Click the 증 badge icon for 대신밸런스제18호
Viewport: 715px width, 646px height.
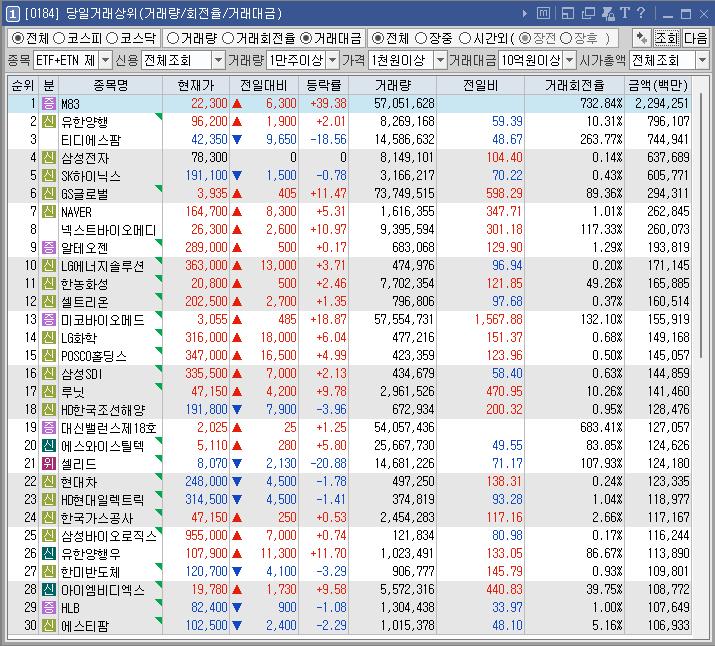coord(49,428)
